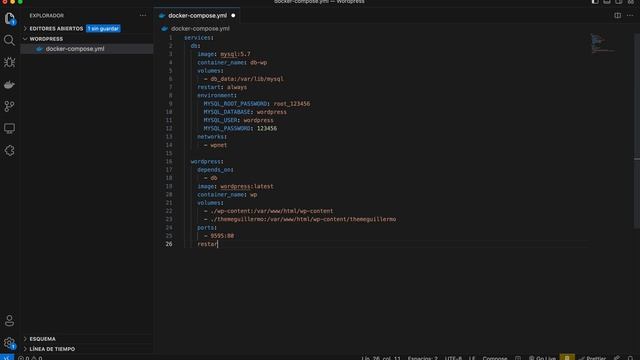Click 'wordpress:latest' image value
640x360 pixels.
tap(247, 186)
